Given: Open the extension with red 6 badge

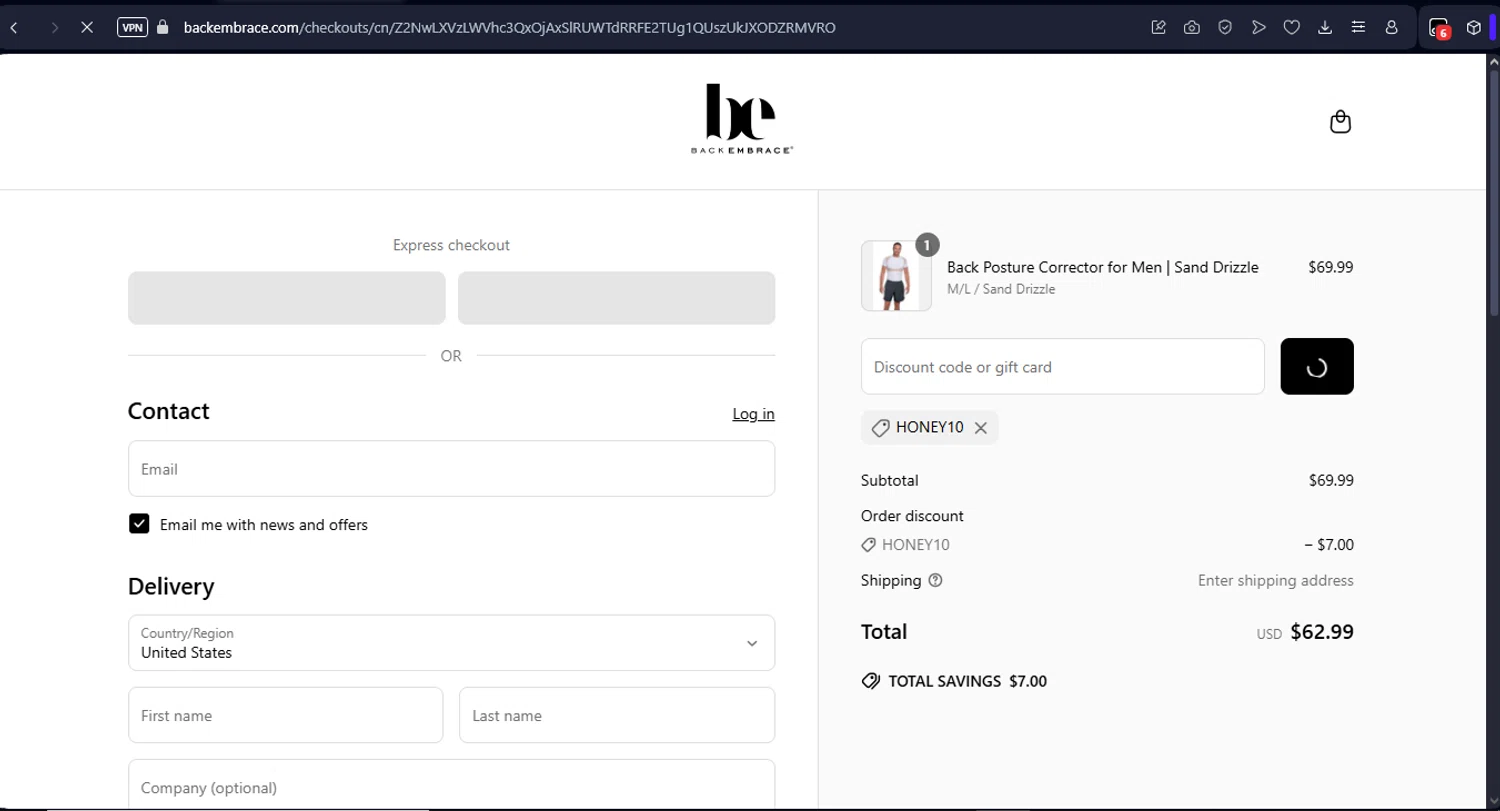Looking at the screenshot, I should pyautogui.click(x=1439, y=28).
